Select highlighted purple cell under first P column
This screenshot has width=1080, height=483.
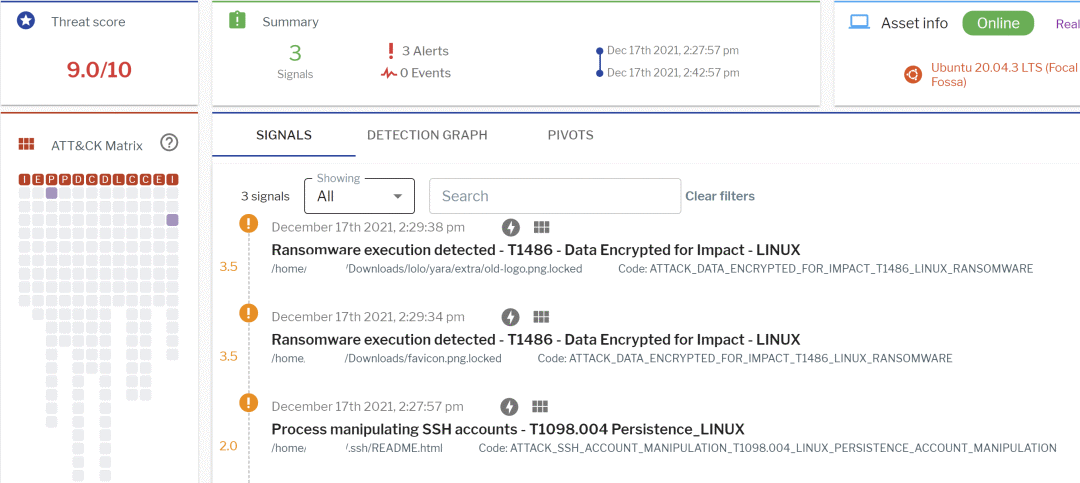click(52, 193)
